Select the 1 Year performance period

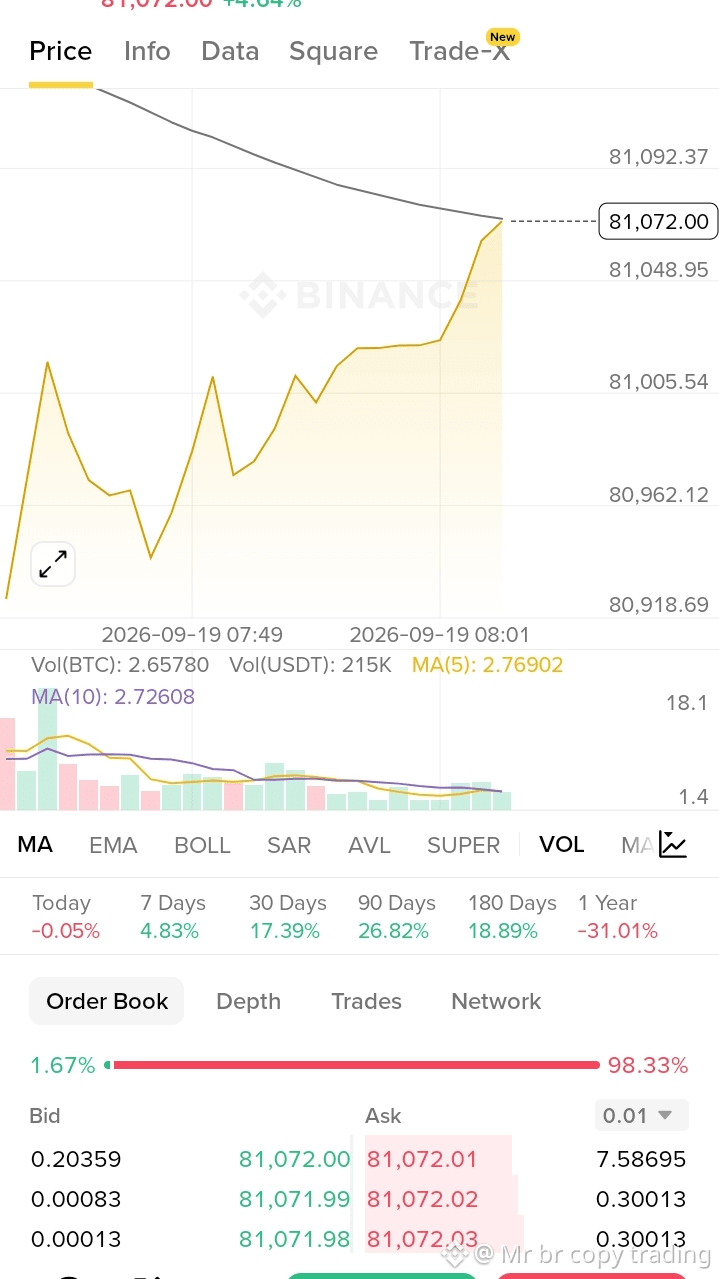click(x=617, y=917)
